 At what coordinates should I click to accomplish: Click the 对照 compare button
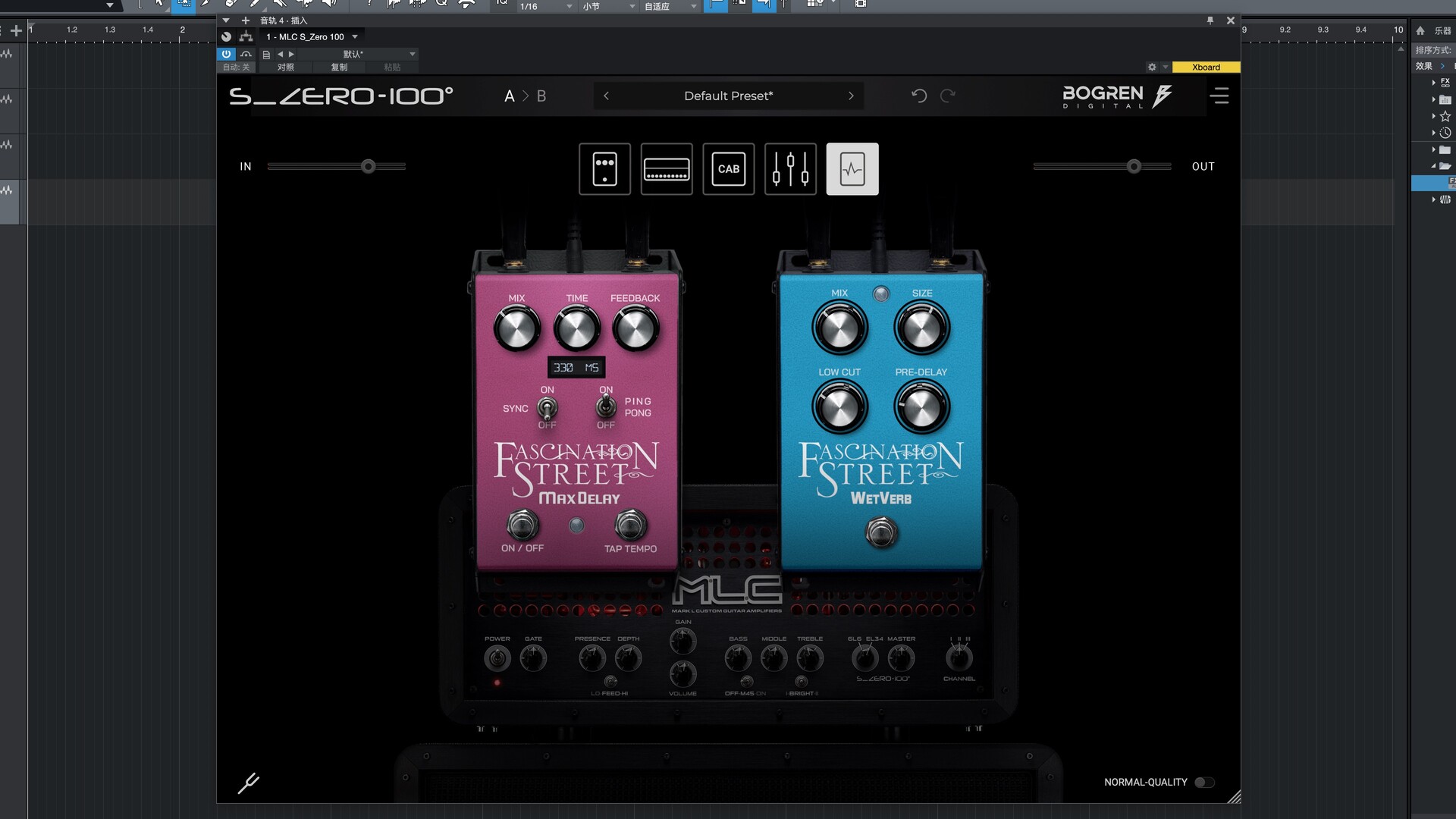(x=286, y=67)
